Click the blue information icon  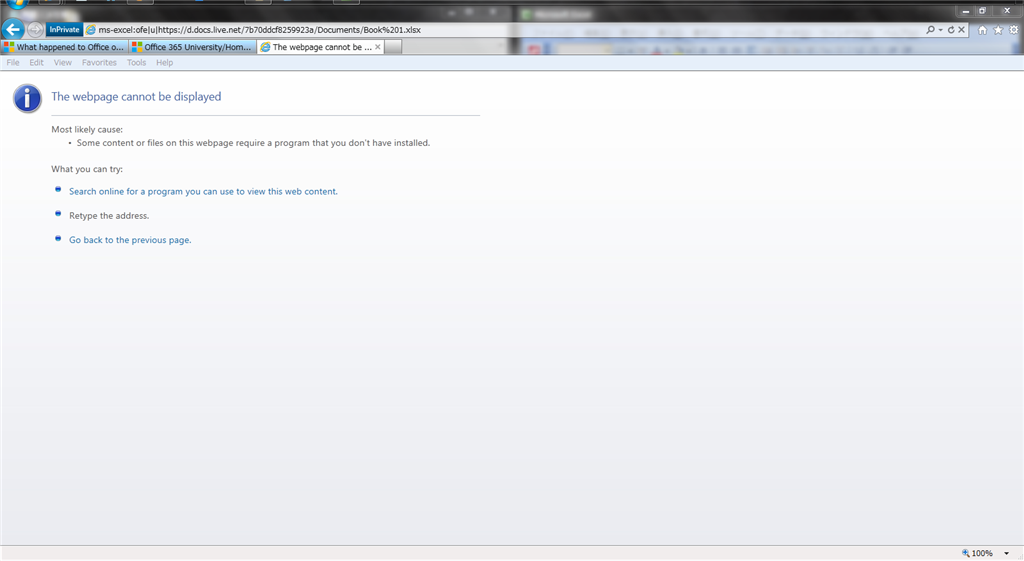pyautogui.click(x=27, y=99)
